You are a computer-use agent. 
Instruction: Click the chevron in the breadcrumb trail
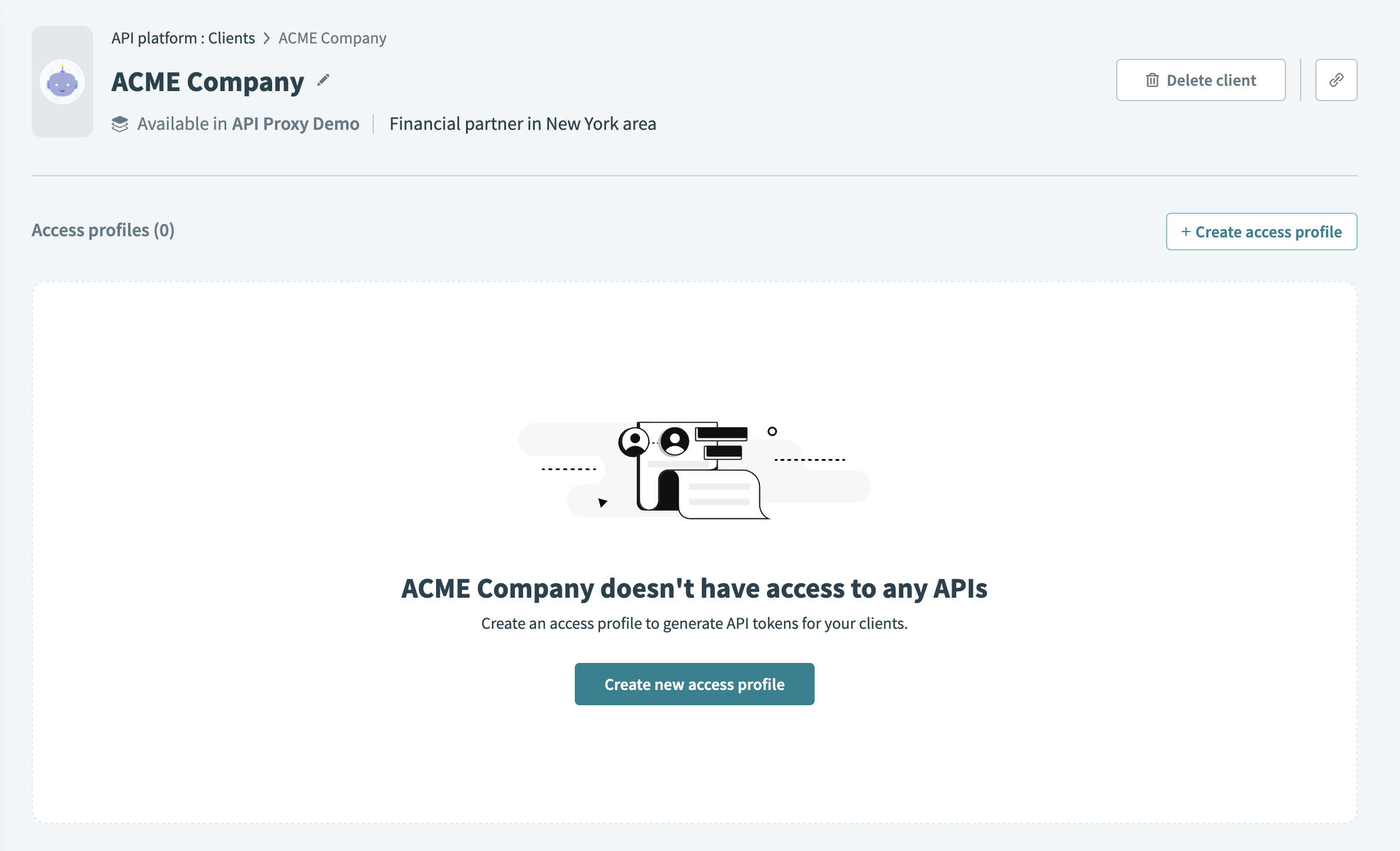tap(266, 38)
